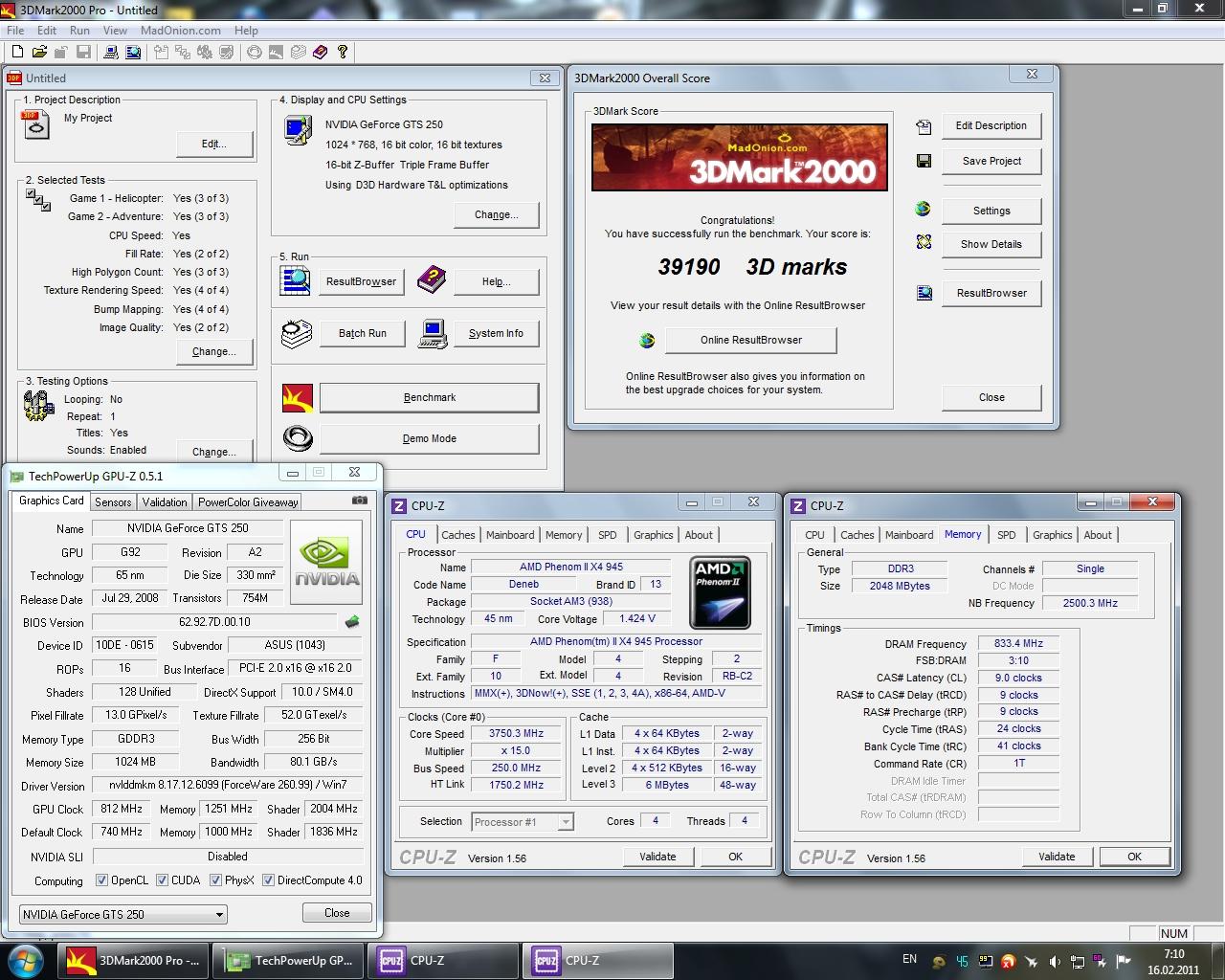This screenshot has height=980, width=1225.
Task: Click the globe icon beside Online ResultBrowser
Action: click(647, 340)
